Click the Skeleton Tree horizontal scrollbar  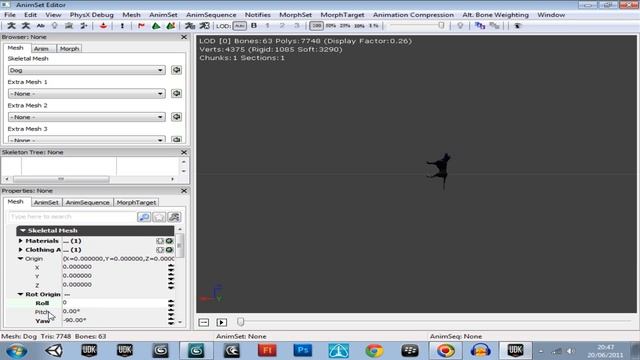pos(61,179)
